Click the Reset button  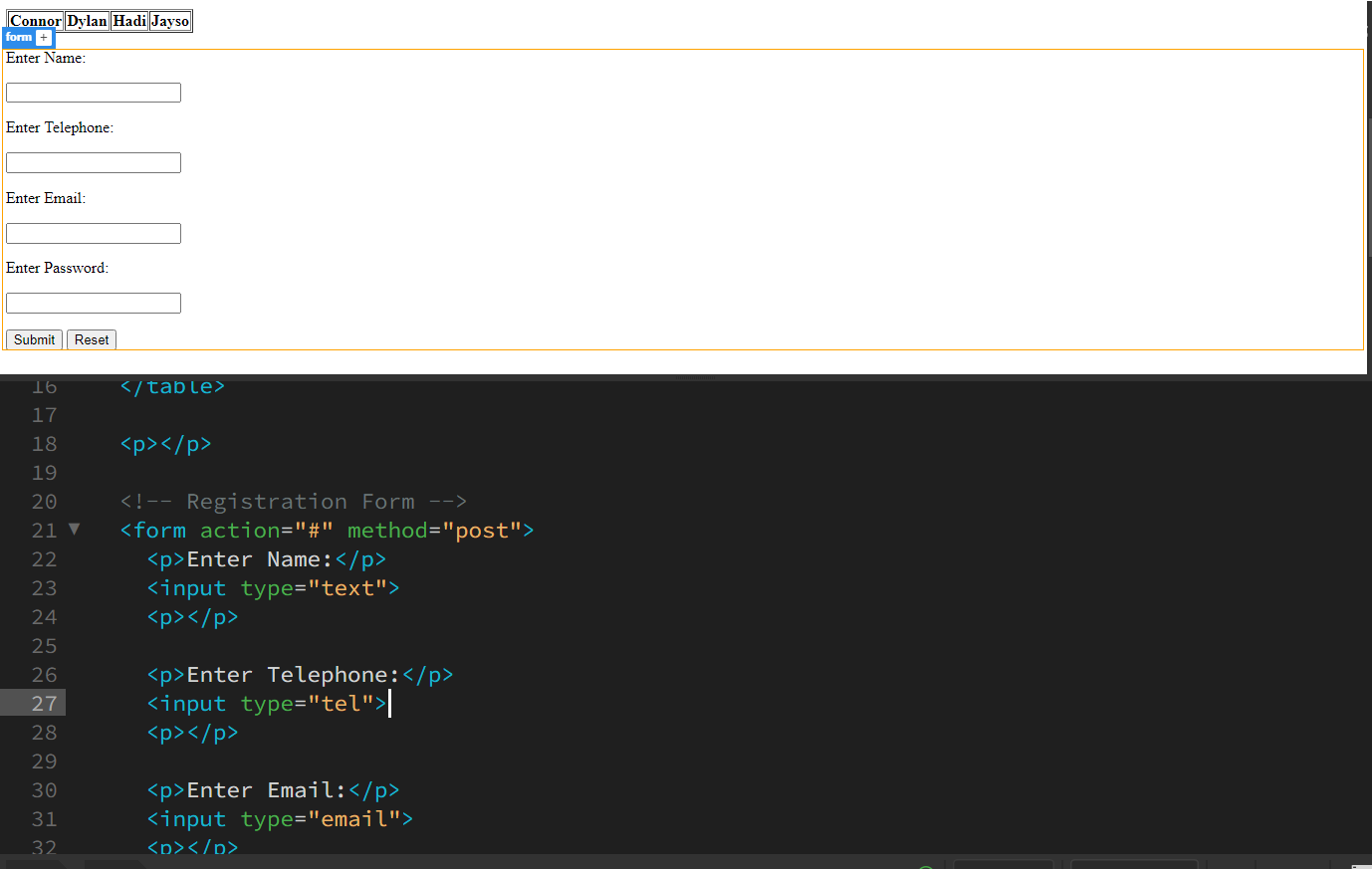pyautogui.click(x=92, y=339)
